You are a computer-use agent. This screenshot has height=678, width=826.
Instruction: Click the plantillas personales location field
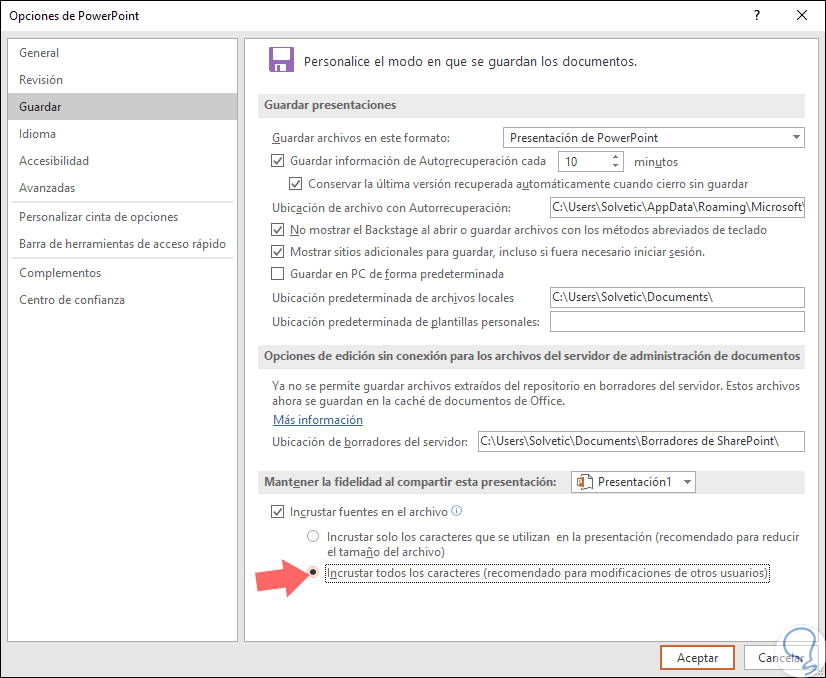(x=677, y=321)
